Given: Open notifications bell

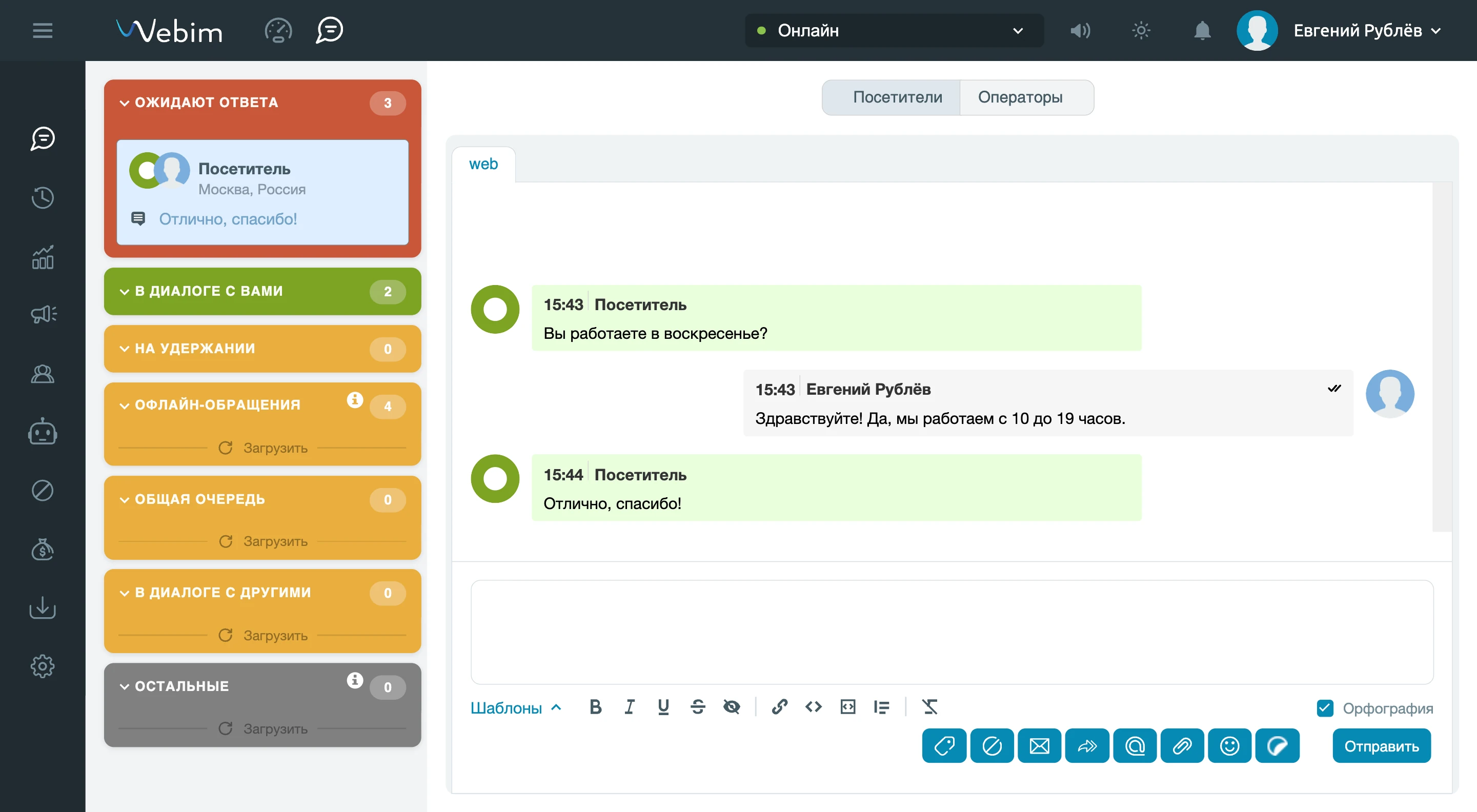Looking at the screenshot, I should pos(1202,30).
